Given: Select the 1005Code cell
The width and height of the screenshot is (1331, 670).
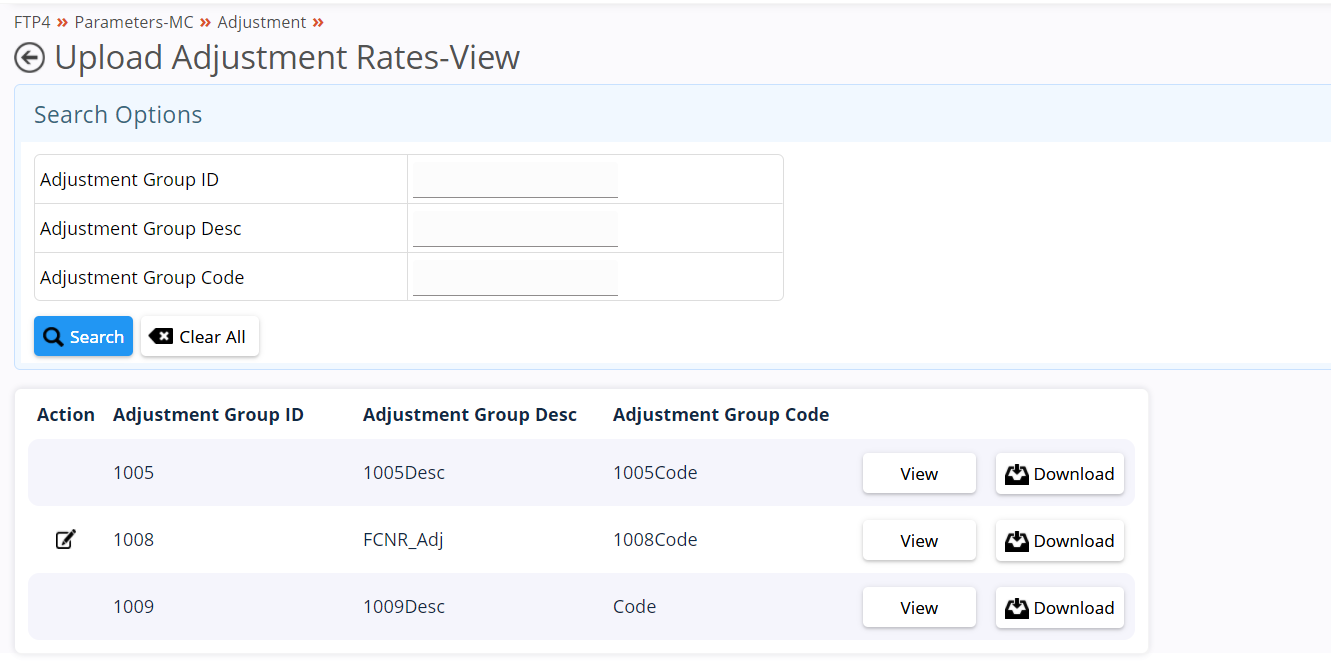Looking at the screenshot, I should point(655,473).
